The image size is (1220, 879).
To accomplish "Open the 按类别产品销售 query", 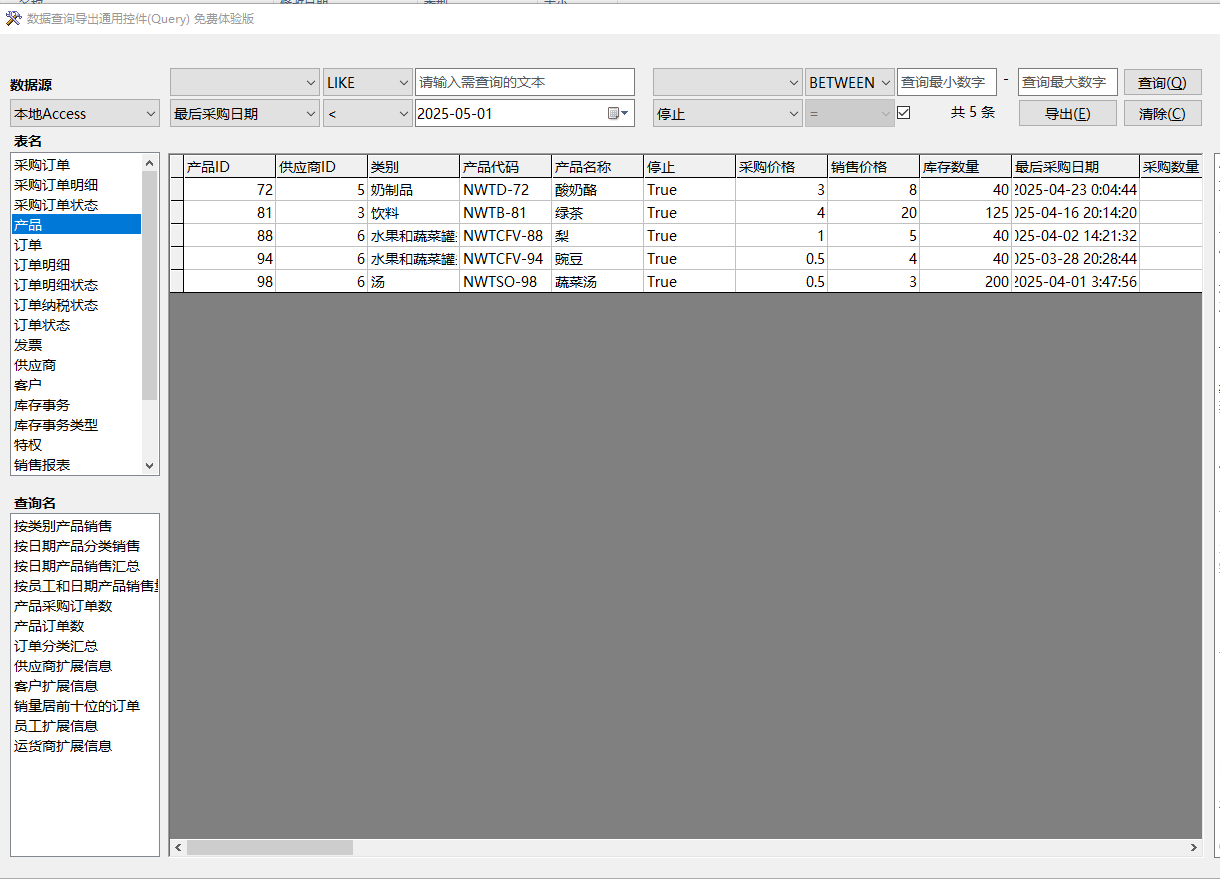I will (85, 526).
